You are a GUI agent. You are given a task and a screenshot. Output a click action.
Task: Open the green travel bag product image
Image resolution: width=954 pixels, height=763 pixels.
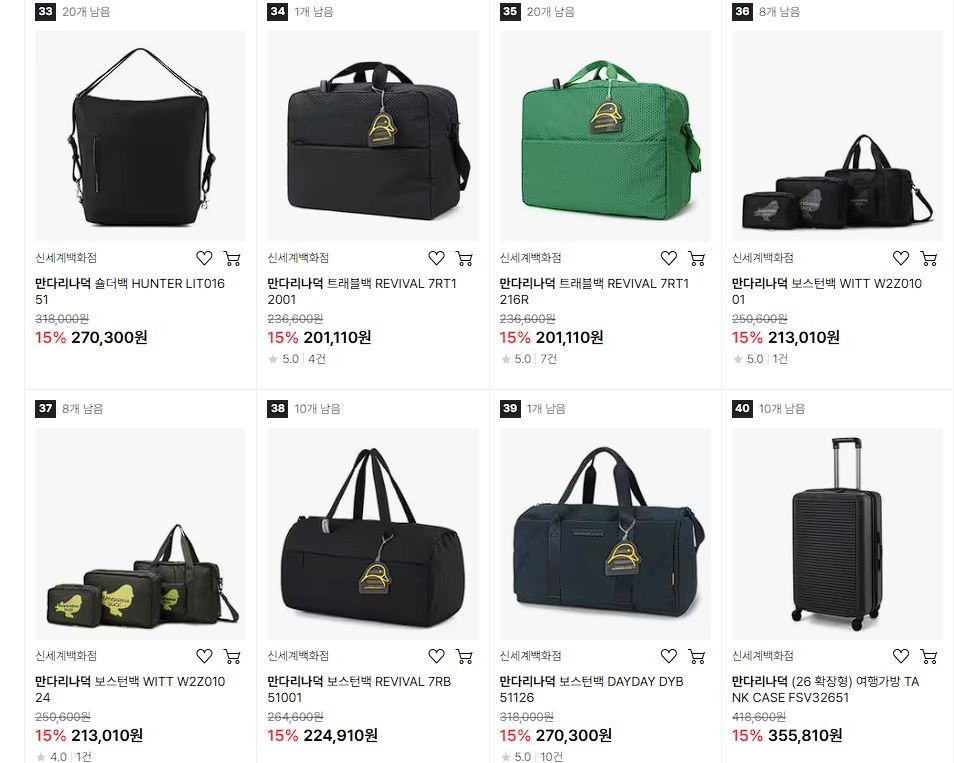[x=605, y=136]
